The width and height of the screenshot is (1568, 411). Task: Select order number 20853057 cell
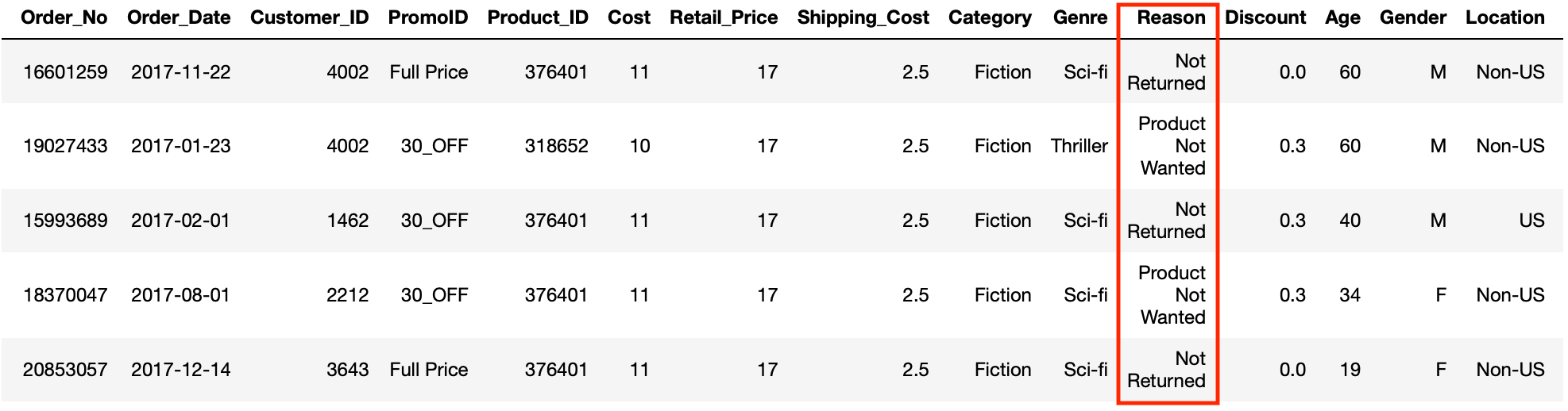[x=65, y=370]
